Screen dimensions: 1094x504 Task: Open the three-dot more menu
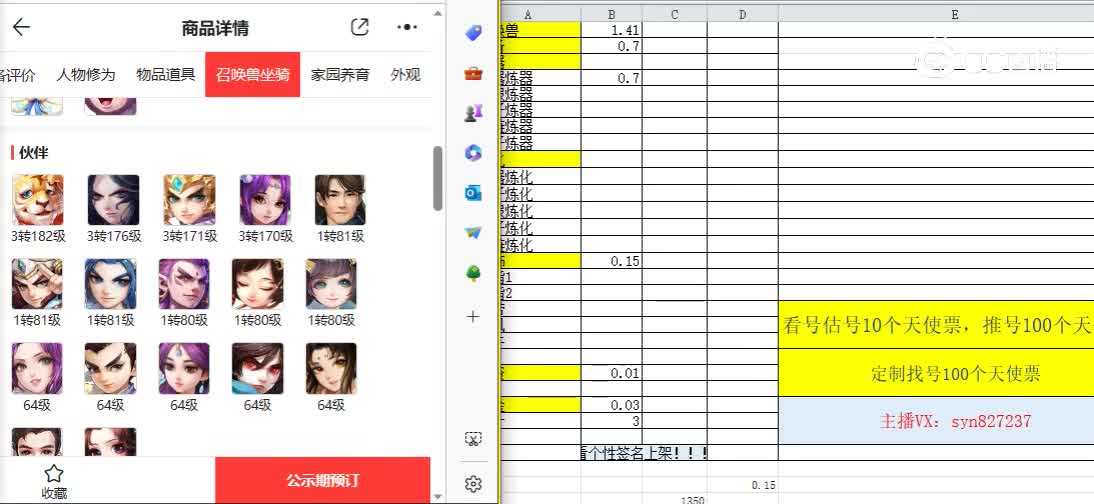(x=407, y=27)
